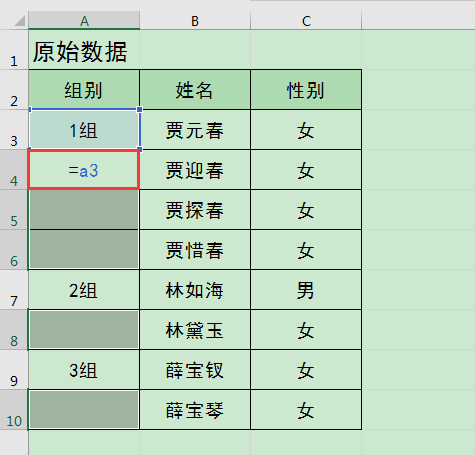Select row 2 header
The height and width of the screenshot is (455, 475).
click(x=14, y=90)
